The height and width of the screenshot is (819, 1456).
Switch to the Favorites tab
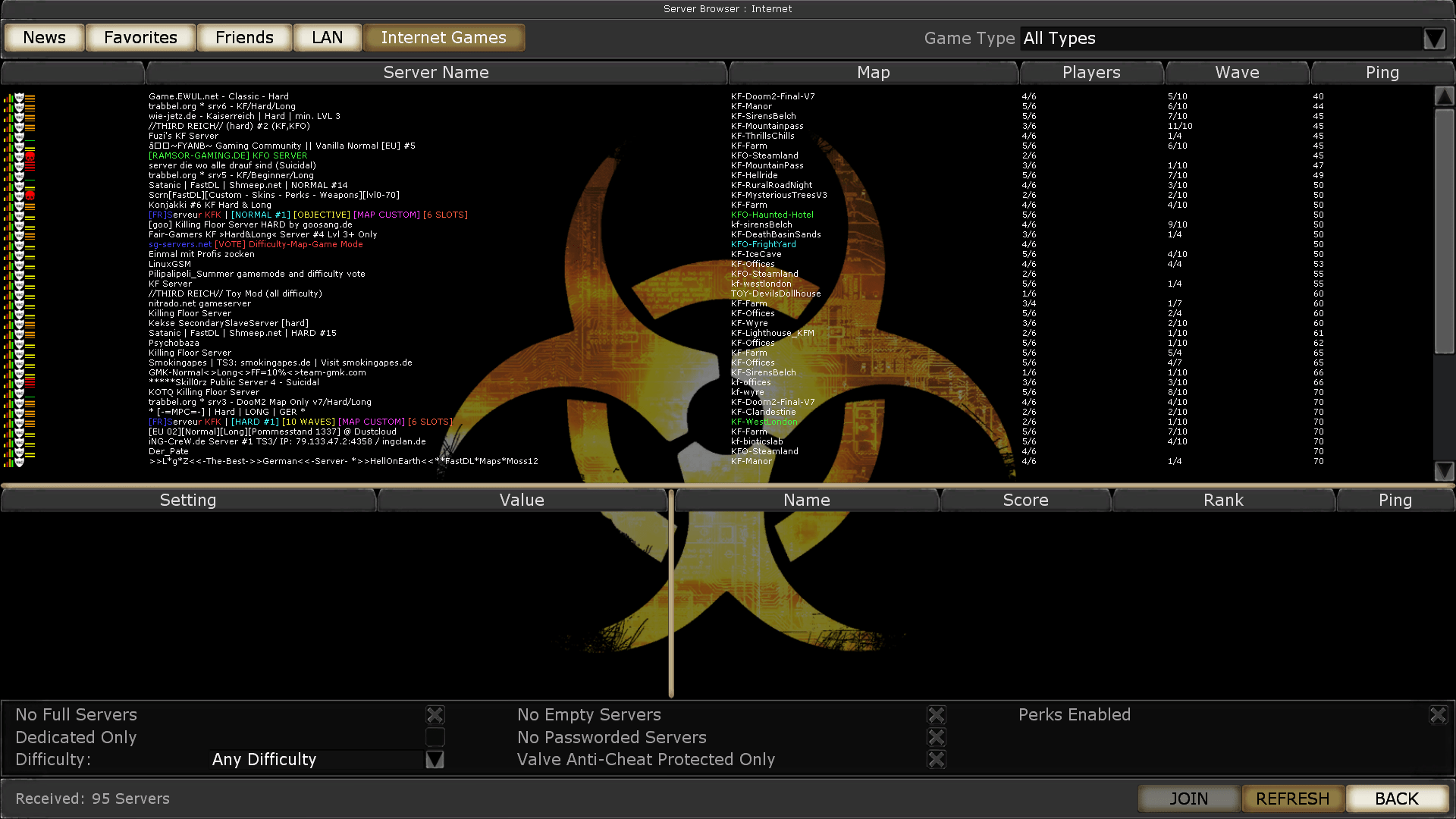pos(140,38)
